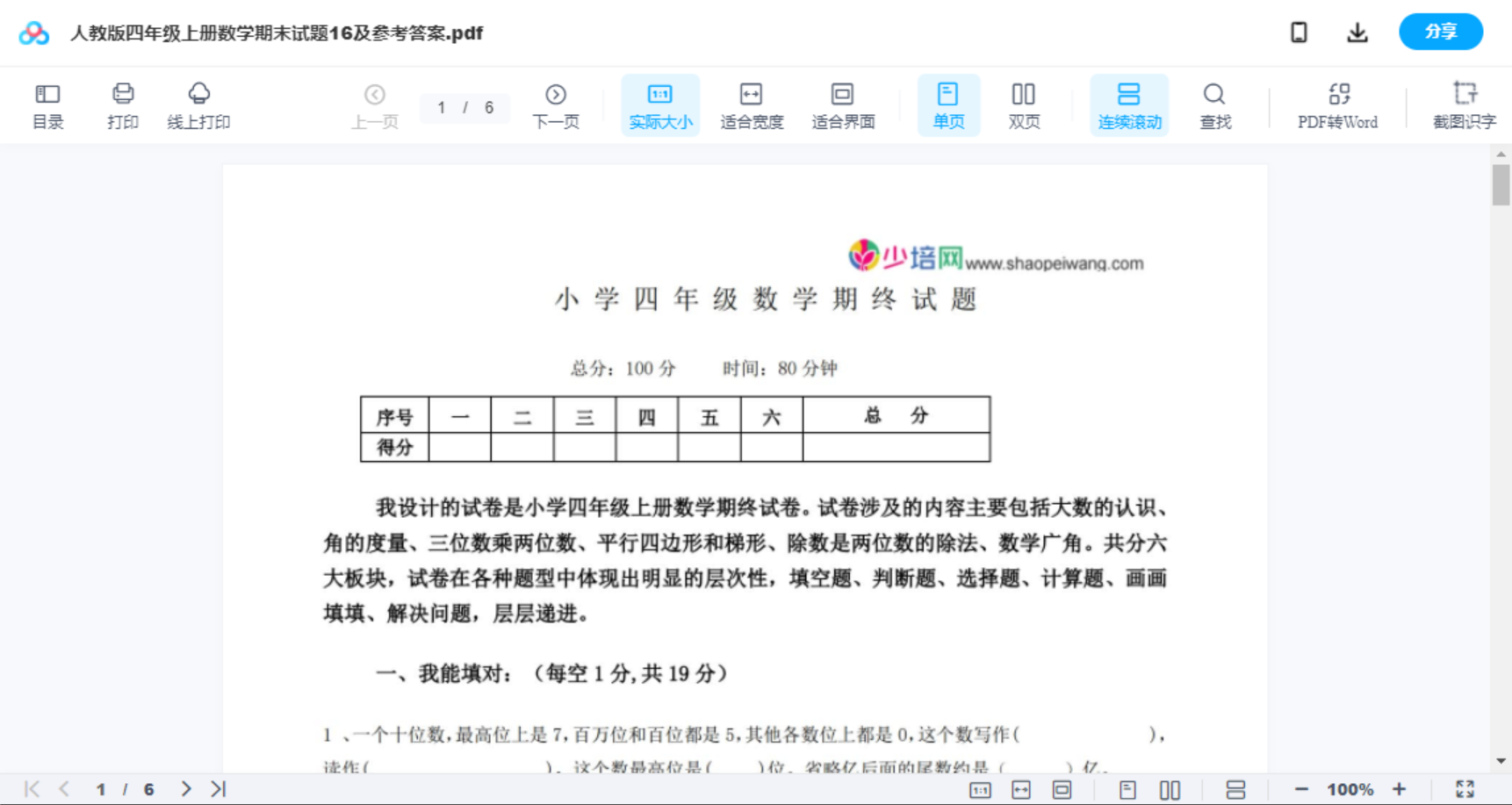1512x805 pixels.
Task: Click the download icon in the top bar
Action: click(x=1357, y=32)
